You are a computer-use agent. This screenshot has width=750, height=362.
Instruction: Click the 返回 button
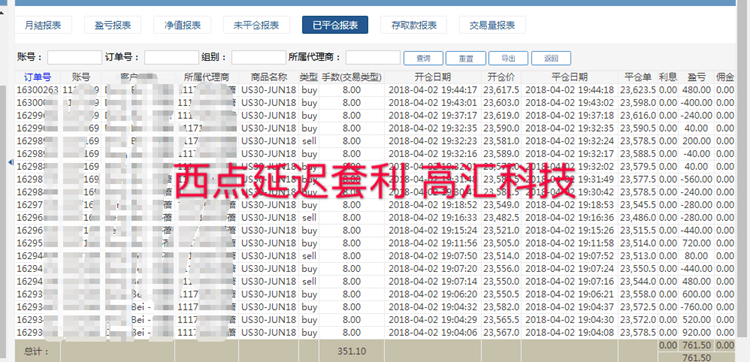coord(551,58)
